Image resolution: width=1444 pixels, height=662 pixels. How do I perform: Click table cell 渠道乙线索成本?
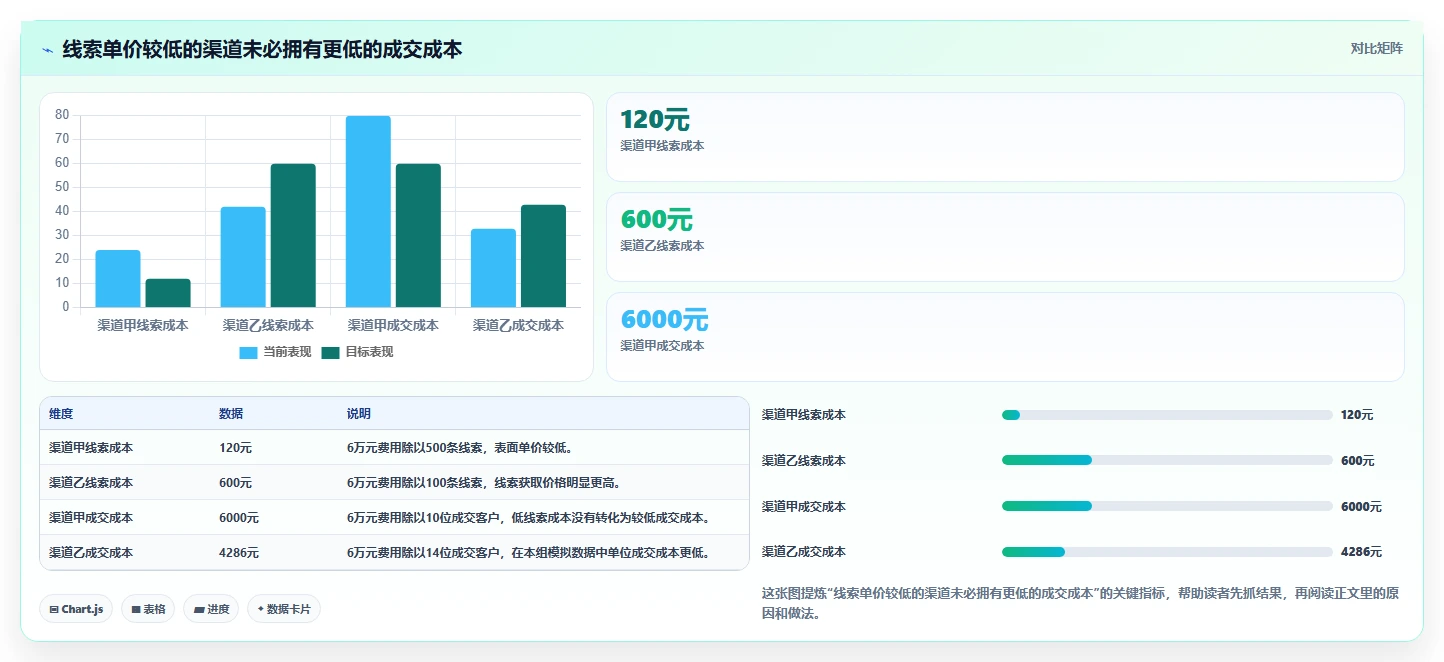[x=91, y=483]
